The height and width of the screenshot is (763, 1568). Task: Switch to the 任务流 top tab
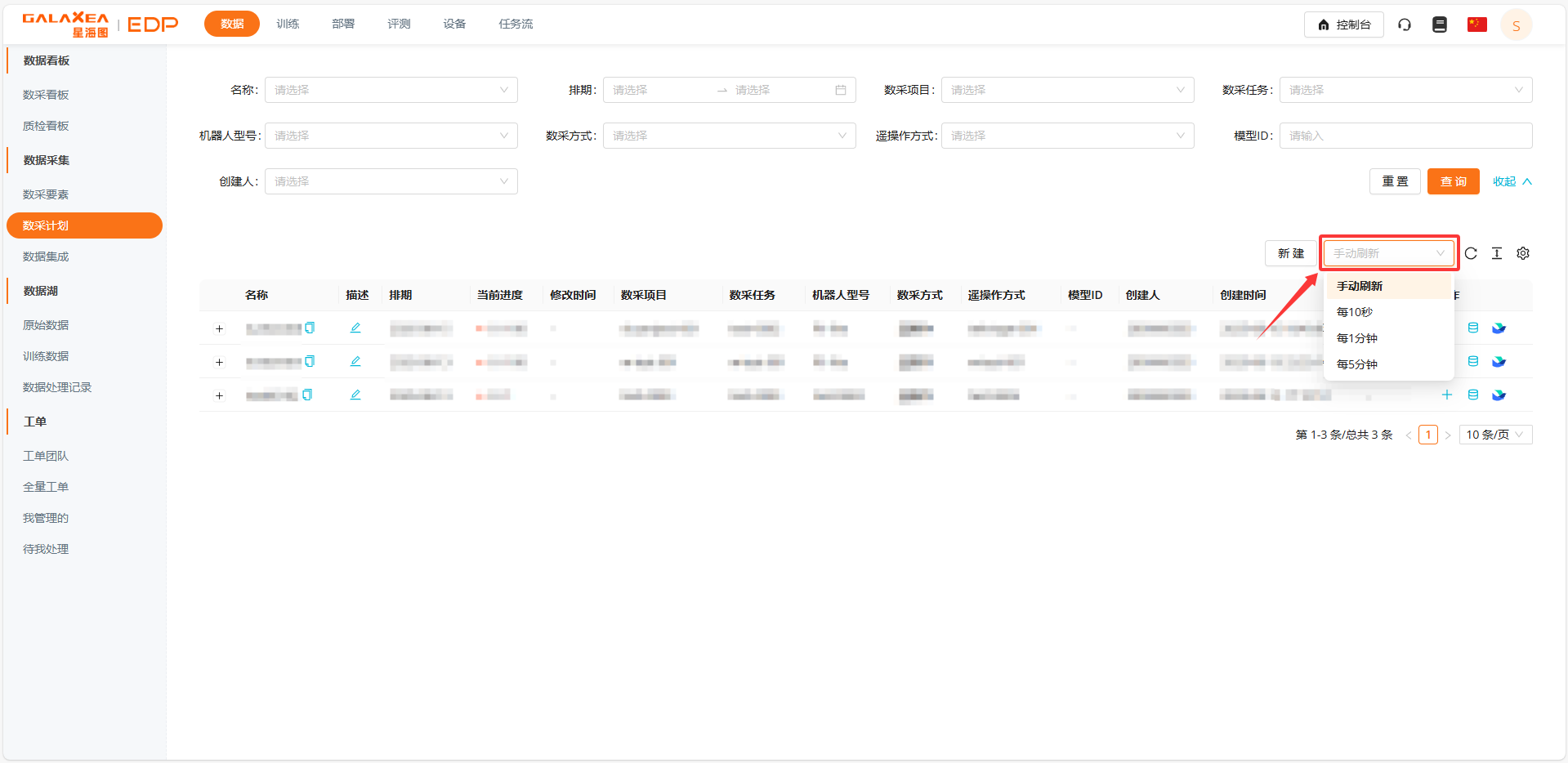pyautogui.click(x=516, y=24)
